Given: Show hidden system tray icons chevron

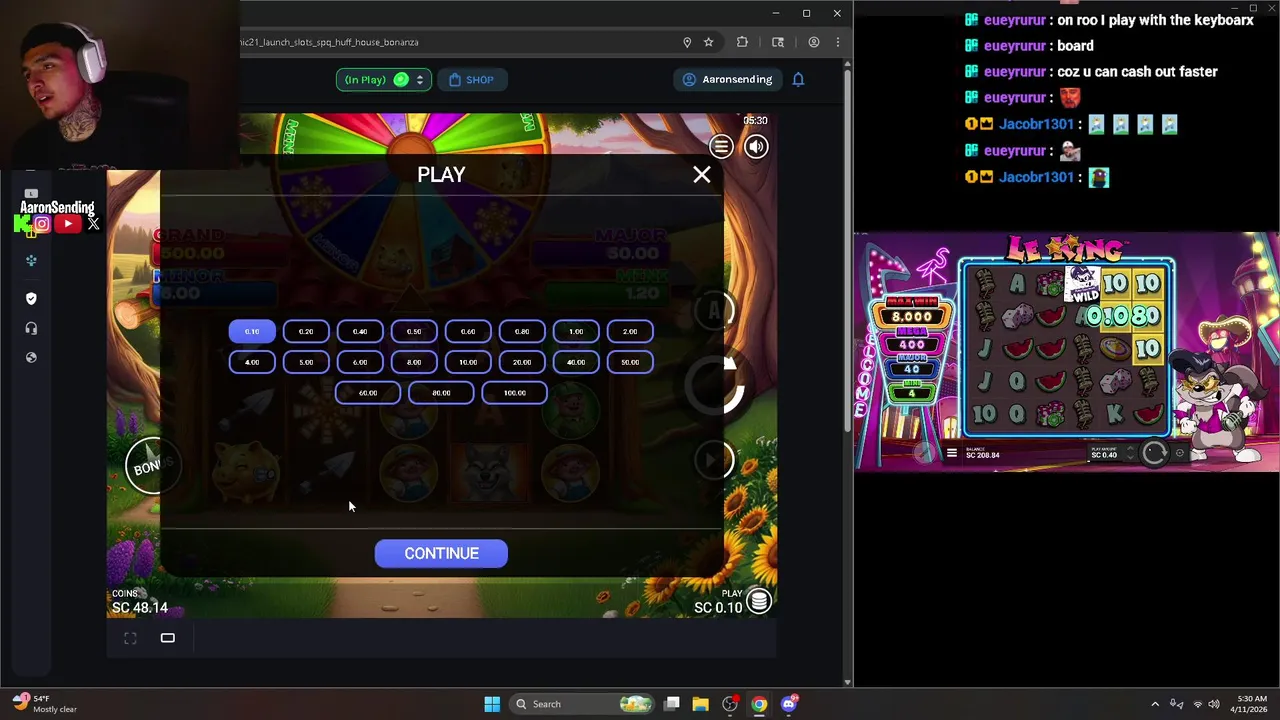Looking at the screenshot, I should (x=1155, y=704).
